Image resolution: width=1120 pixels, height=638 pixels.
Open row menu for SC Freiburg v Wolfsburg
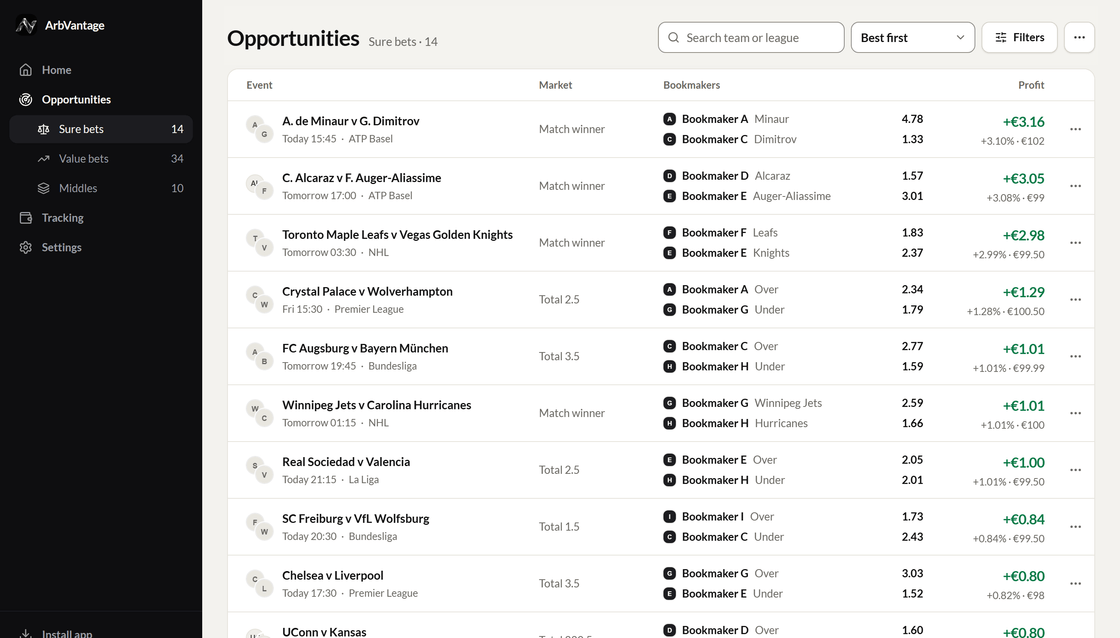[x=1076, y=527]
